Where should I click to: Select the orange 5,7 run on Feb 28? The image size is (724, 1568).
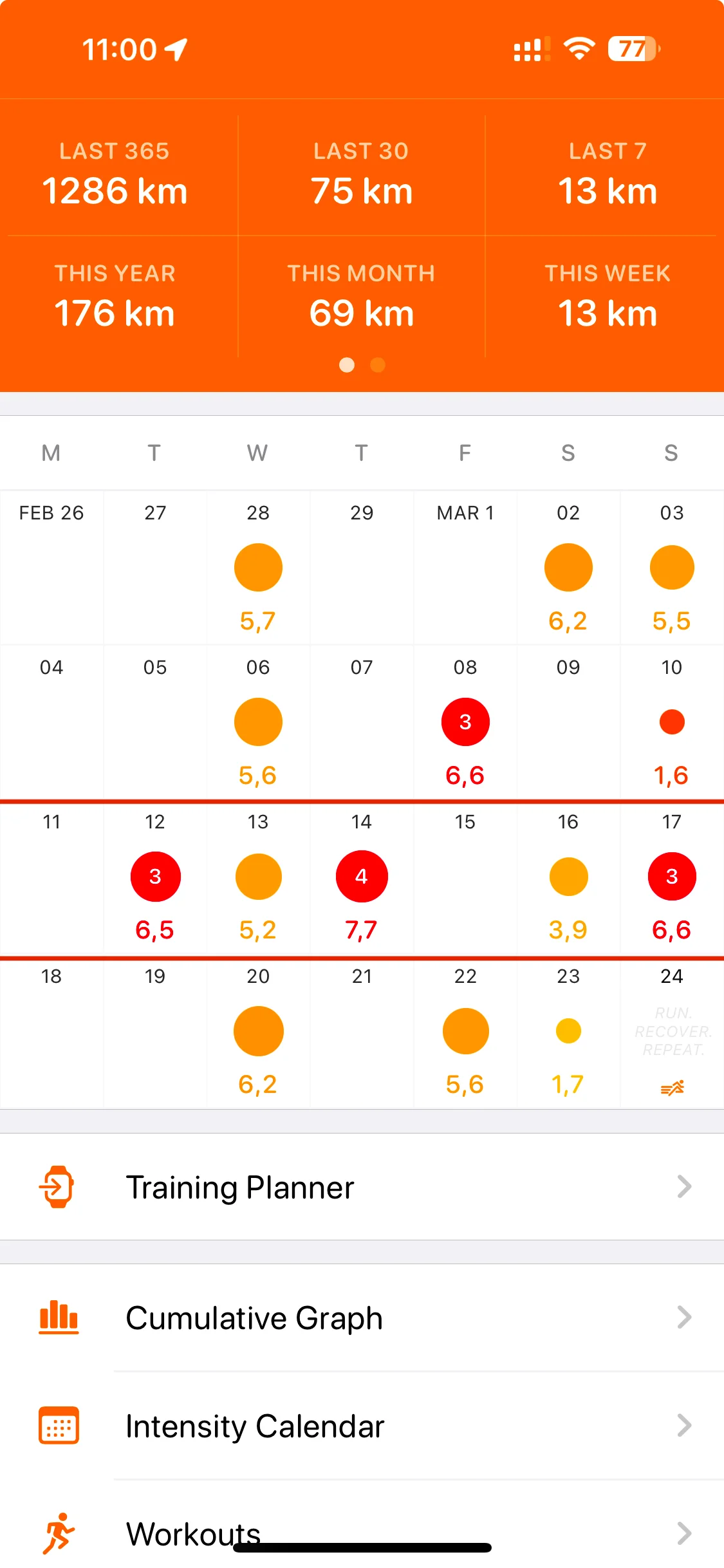click(x=258, y=568)
